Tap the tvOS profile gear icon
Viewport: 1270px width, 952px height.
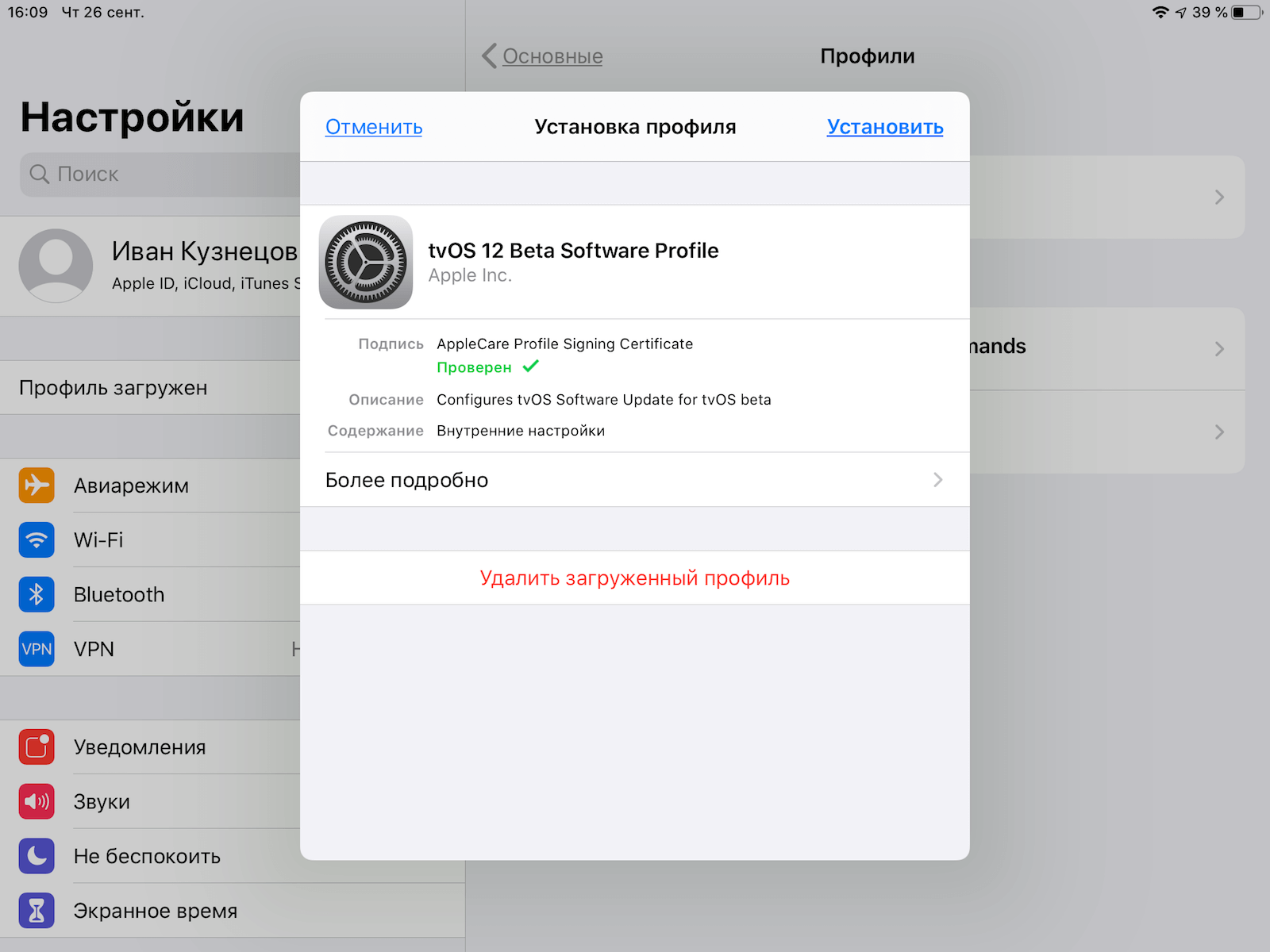click(x=366, y=262)
